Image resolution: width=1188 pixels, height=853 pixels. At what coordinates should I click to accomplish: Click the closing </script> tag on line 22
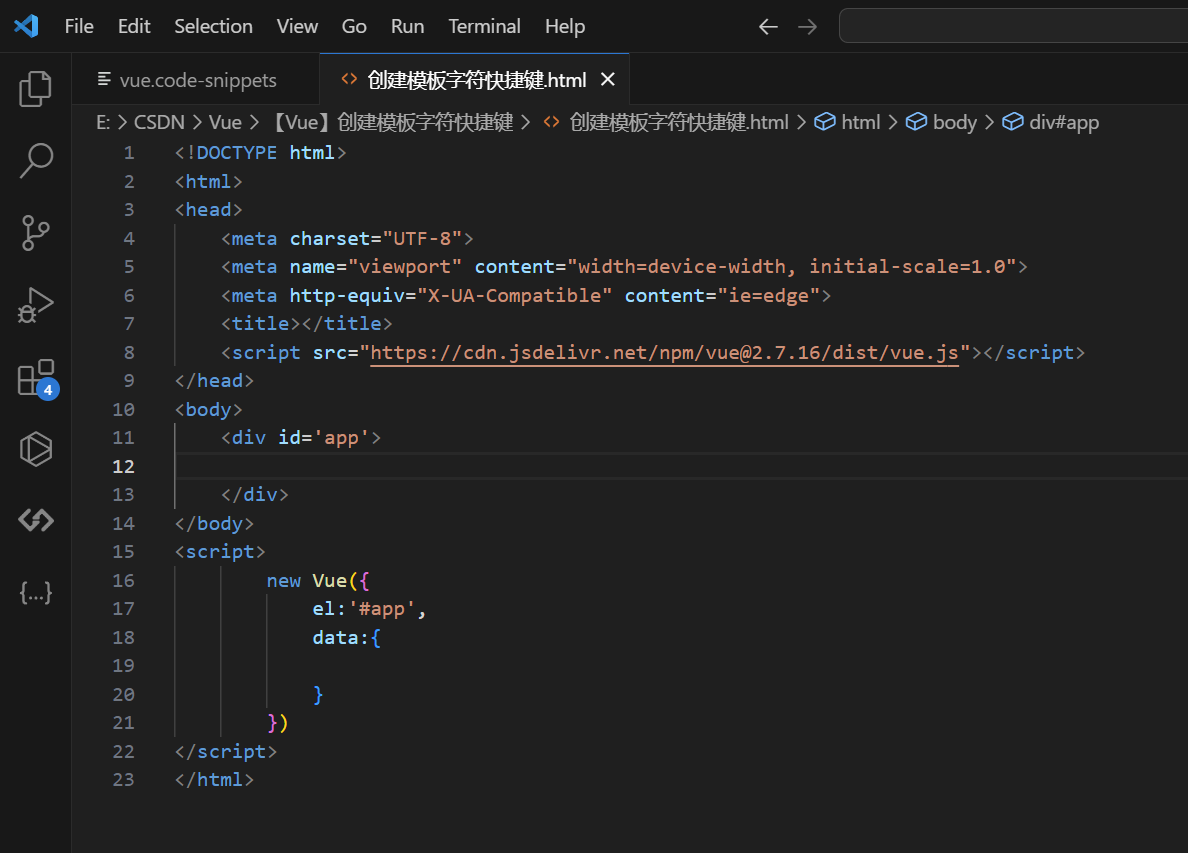click(x=226, y=751)
